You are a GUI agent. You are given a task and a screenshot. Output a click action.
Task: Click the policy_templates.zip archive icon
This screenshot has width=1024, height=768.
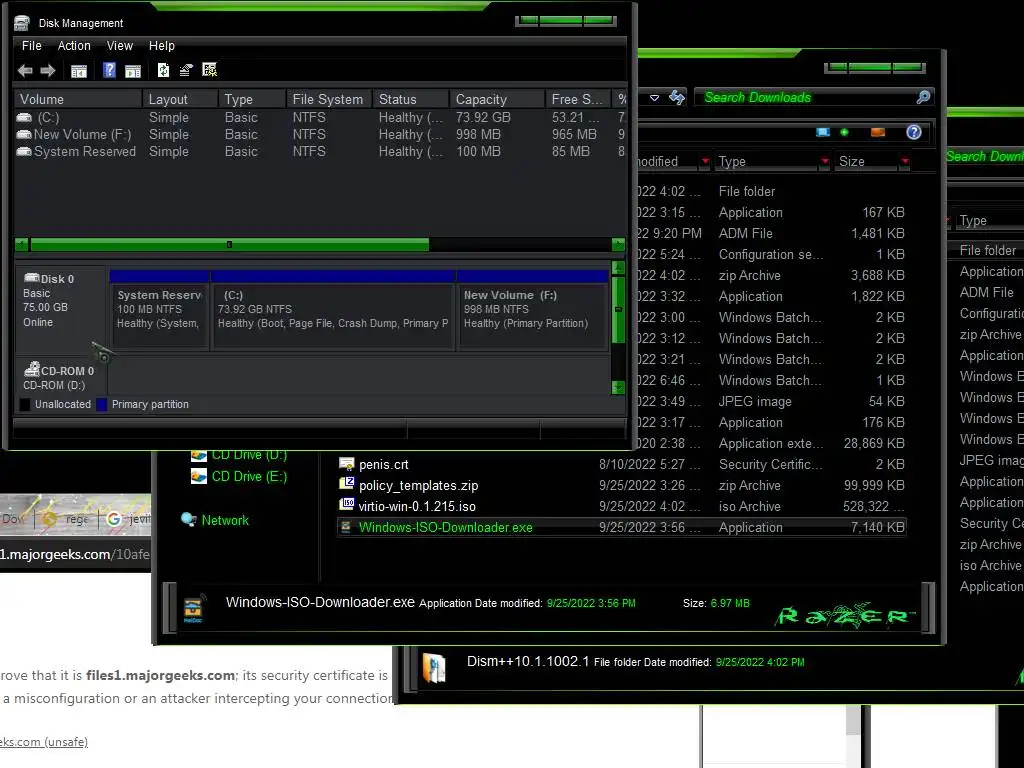pos(347,484)
